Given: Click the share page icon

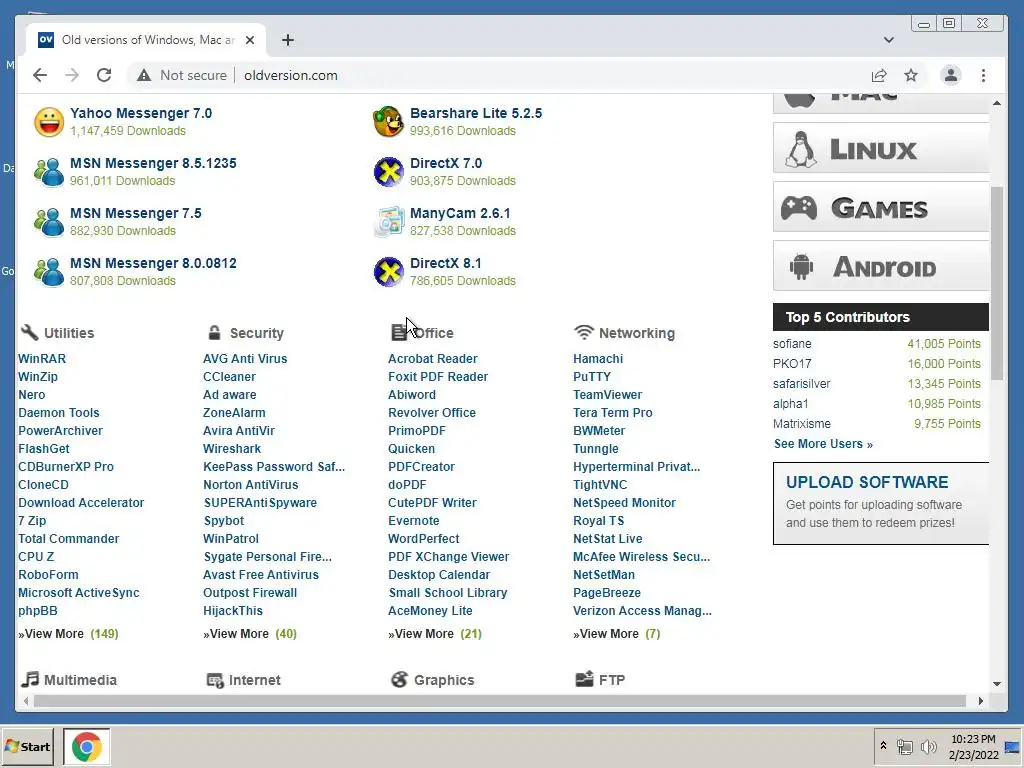Looking at the screenshot, I should click(879, 75).
